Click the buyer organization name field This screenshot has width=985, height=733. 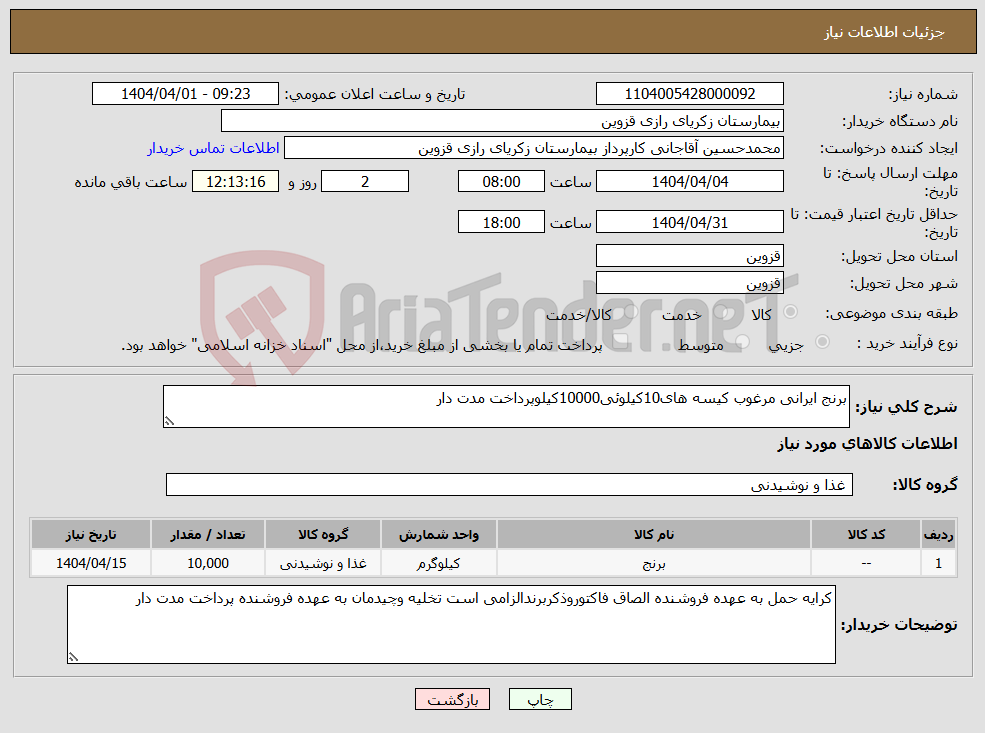503,121
